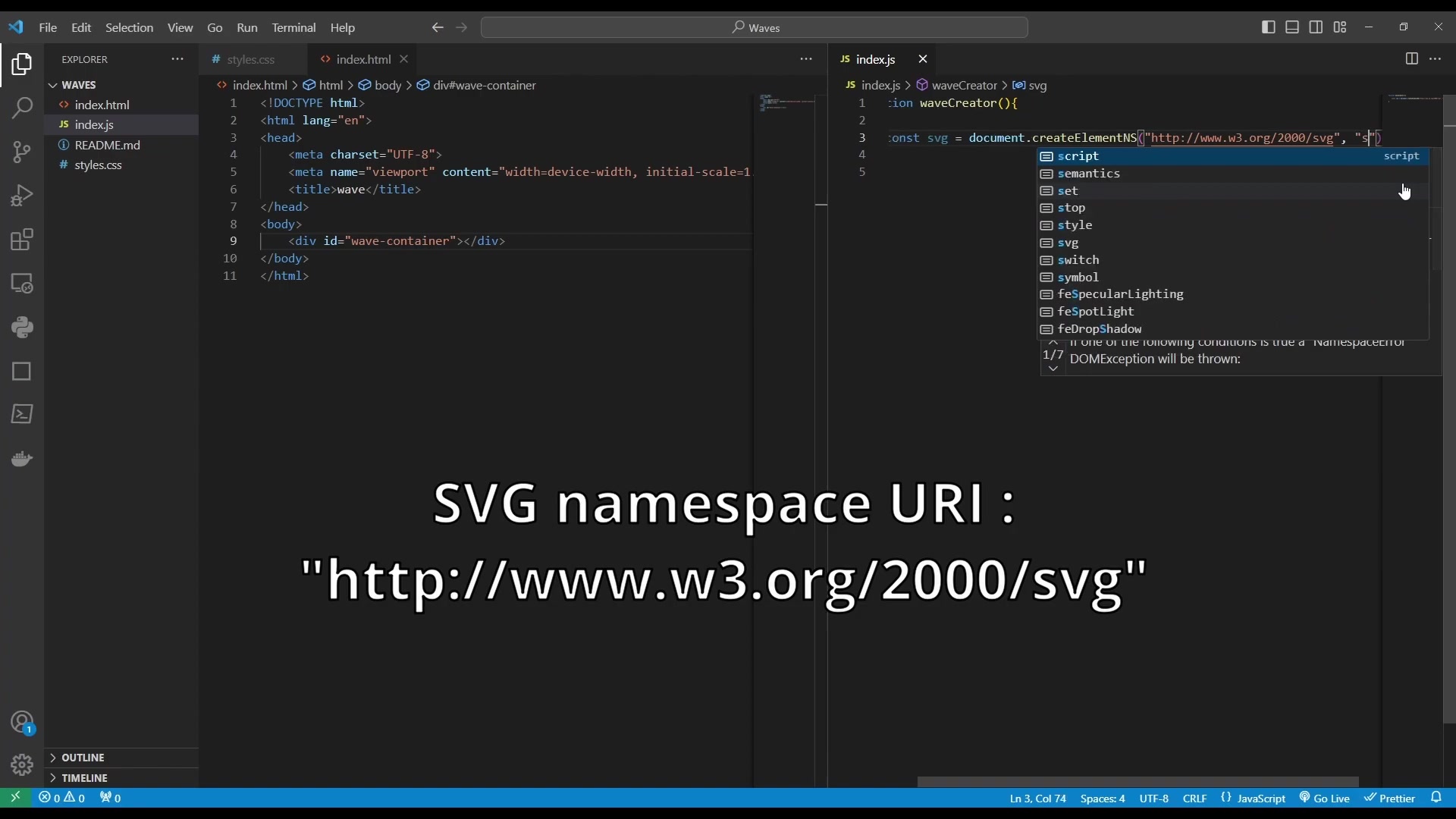Select encoding UTF-8 in status bar
Viewport: 1456px width, 819px height.
[x=1153, y=798]
